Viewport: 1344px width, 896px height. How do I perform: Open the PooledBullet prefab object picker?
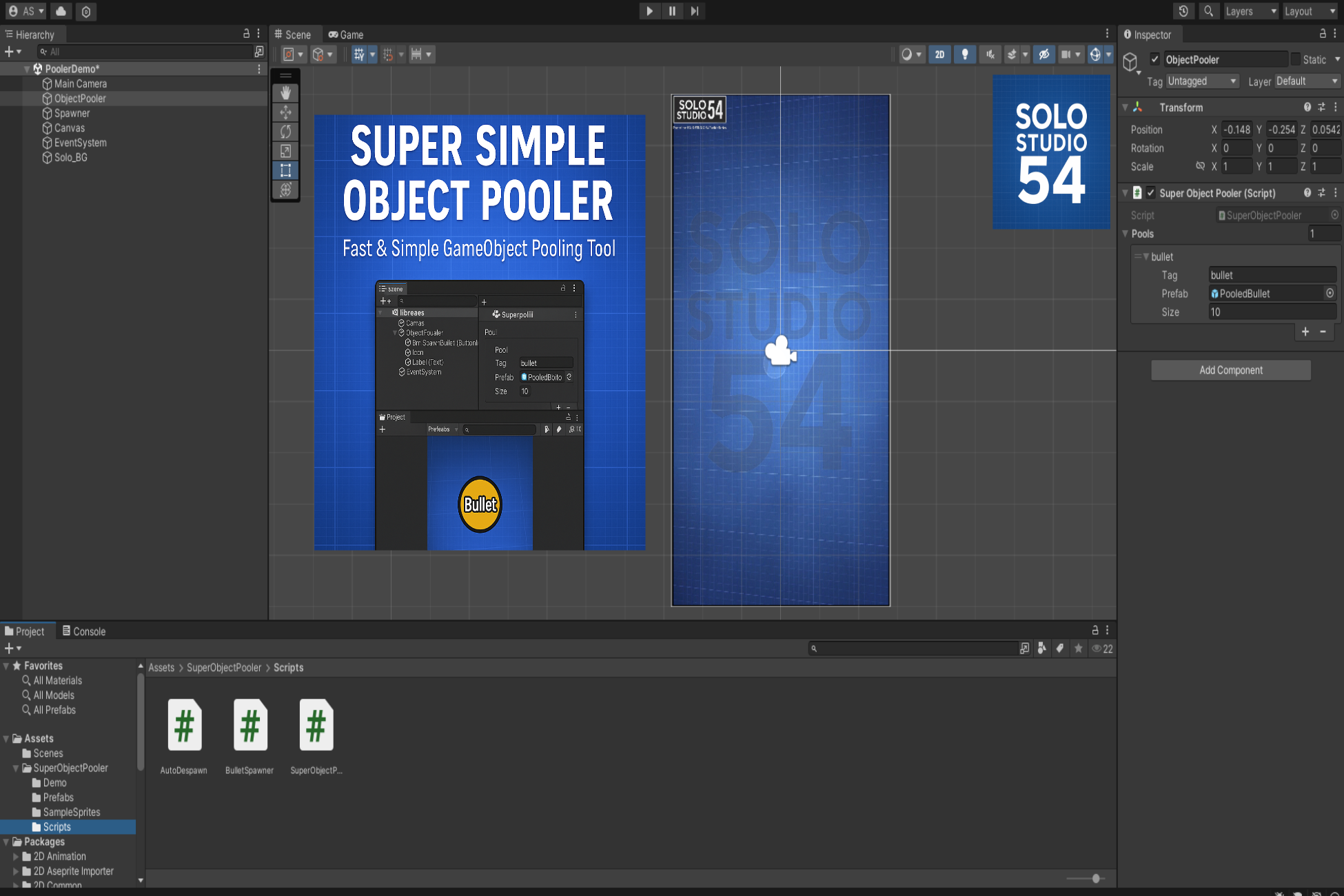[x=1330, y=293]
